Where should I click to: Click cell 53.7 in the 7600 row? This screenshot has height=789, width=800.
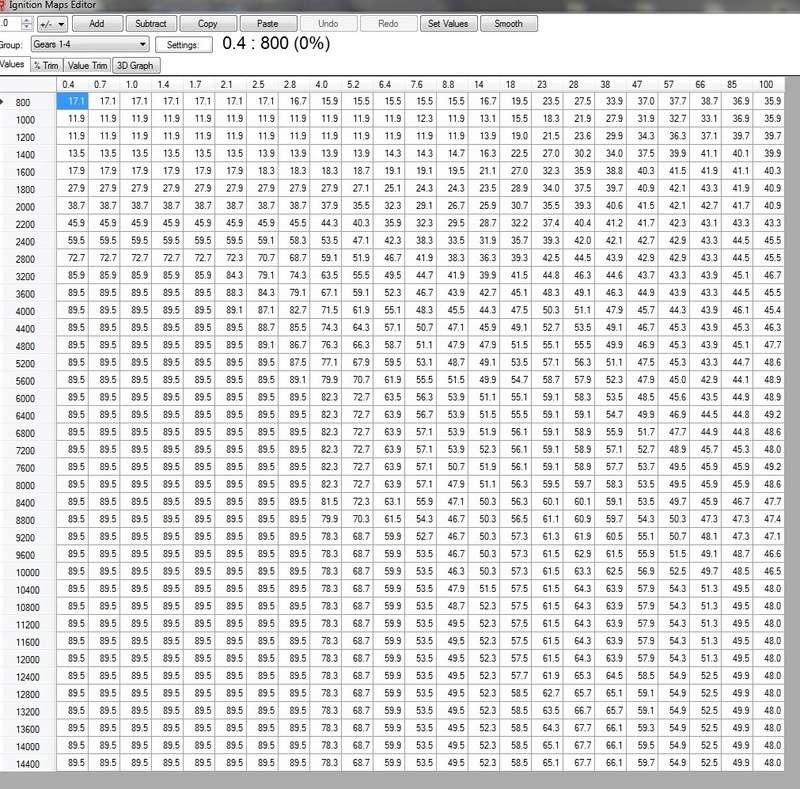[x=642, y=466]
